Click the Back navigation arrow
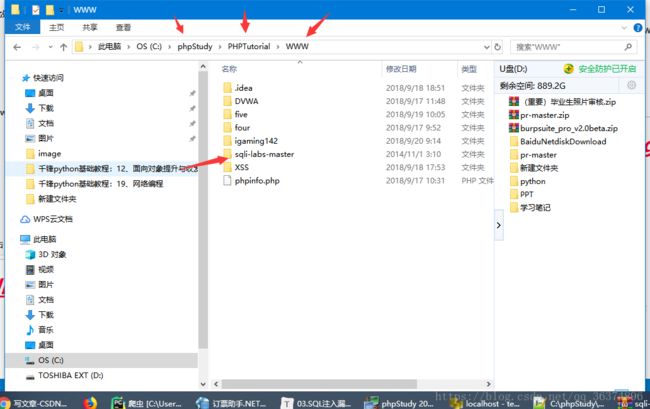Image resolution: width=650 pixels, height=409 pixels. pos(17,47)
